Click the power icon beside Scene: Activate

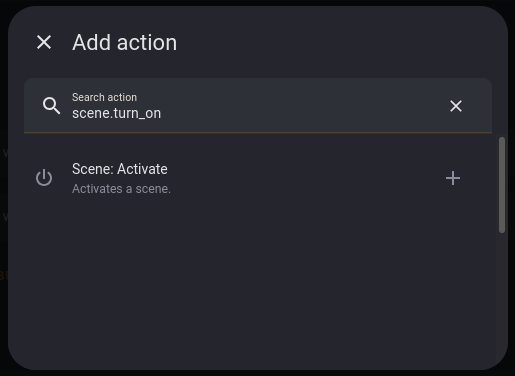pos(44,178)
